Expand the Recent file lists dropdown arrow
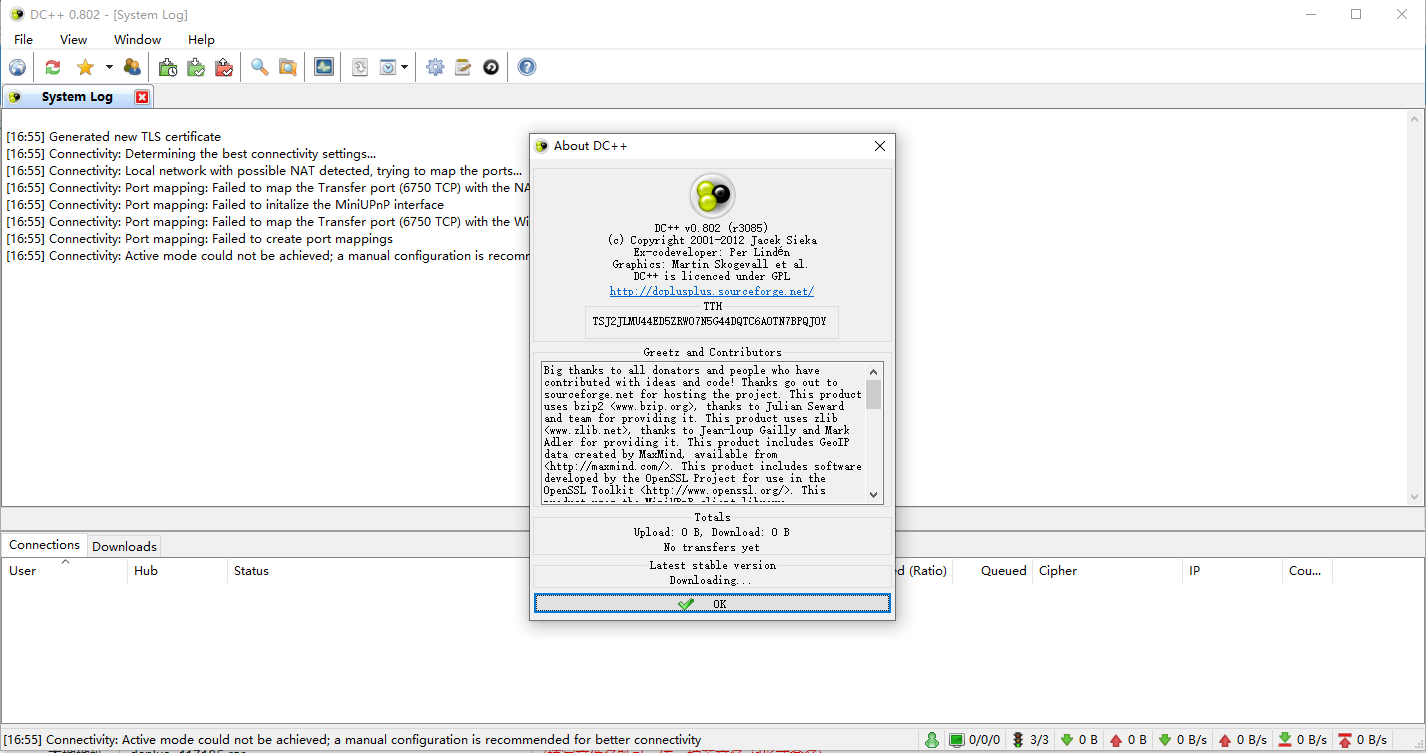 pyautogui.click(x=404, y=67)
